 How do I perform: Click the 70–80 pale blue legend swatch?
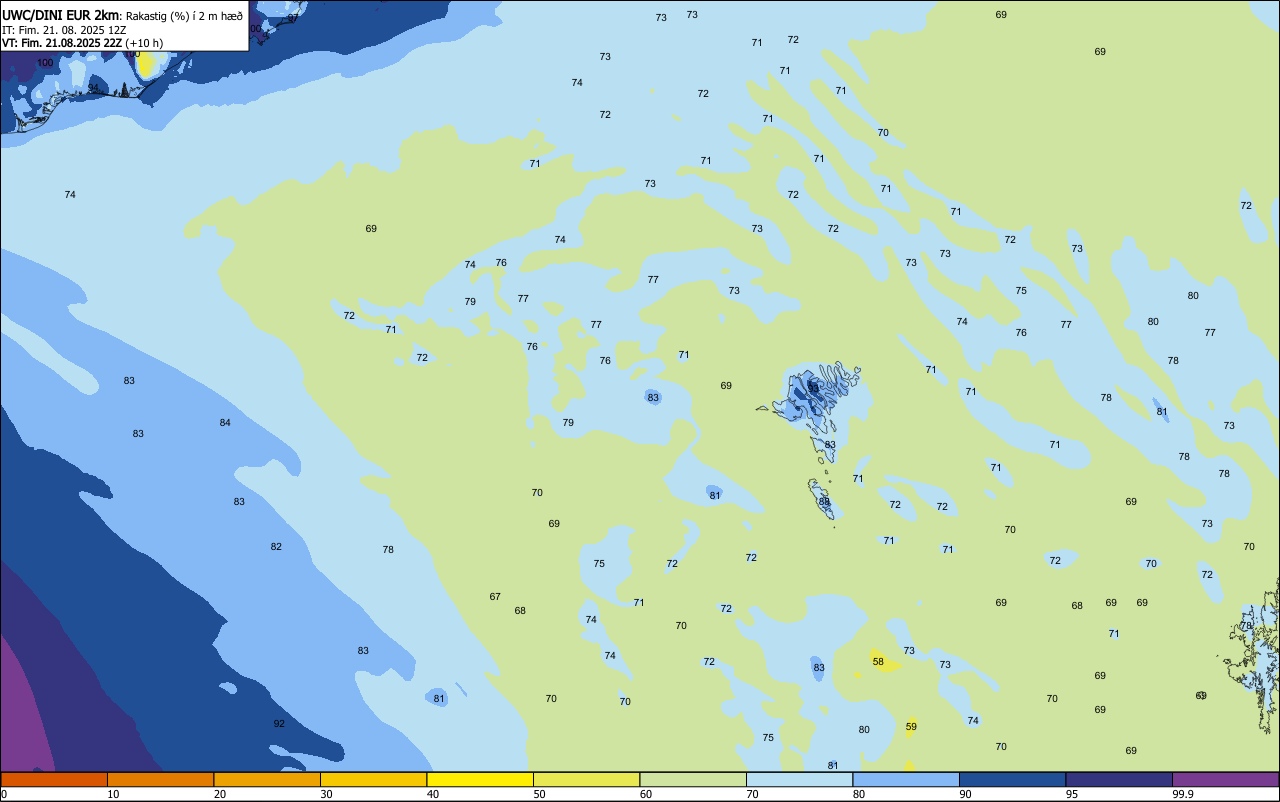coord(799,779)
